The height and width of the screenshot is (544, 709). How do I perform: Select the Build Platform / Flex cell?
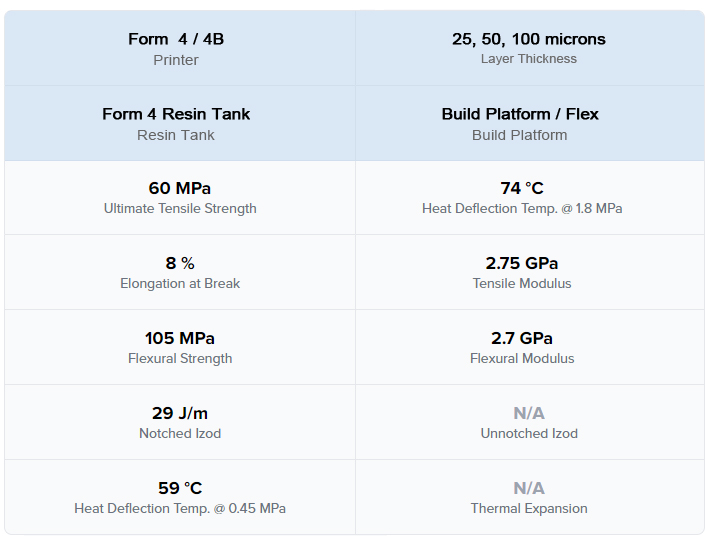coord(530,123)
